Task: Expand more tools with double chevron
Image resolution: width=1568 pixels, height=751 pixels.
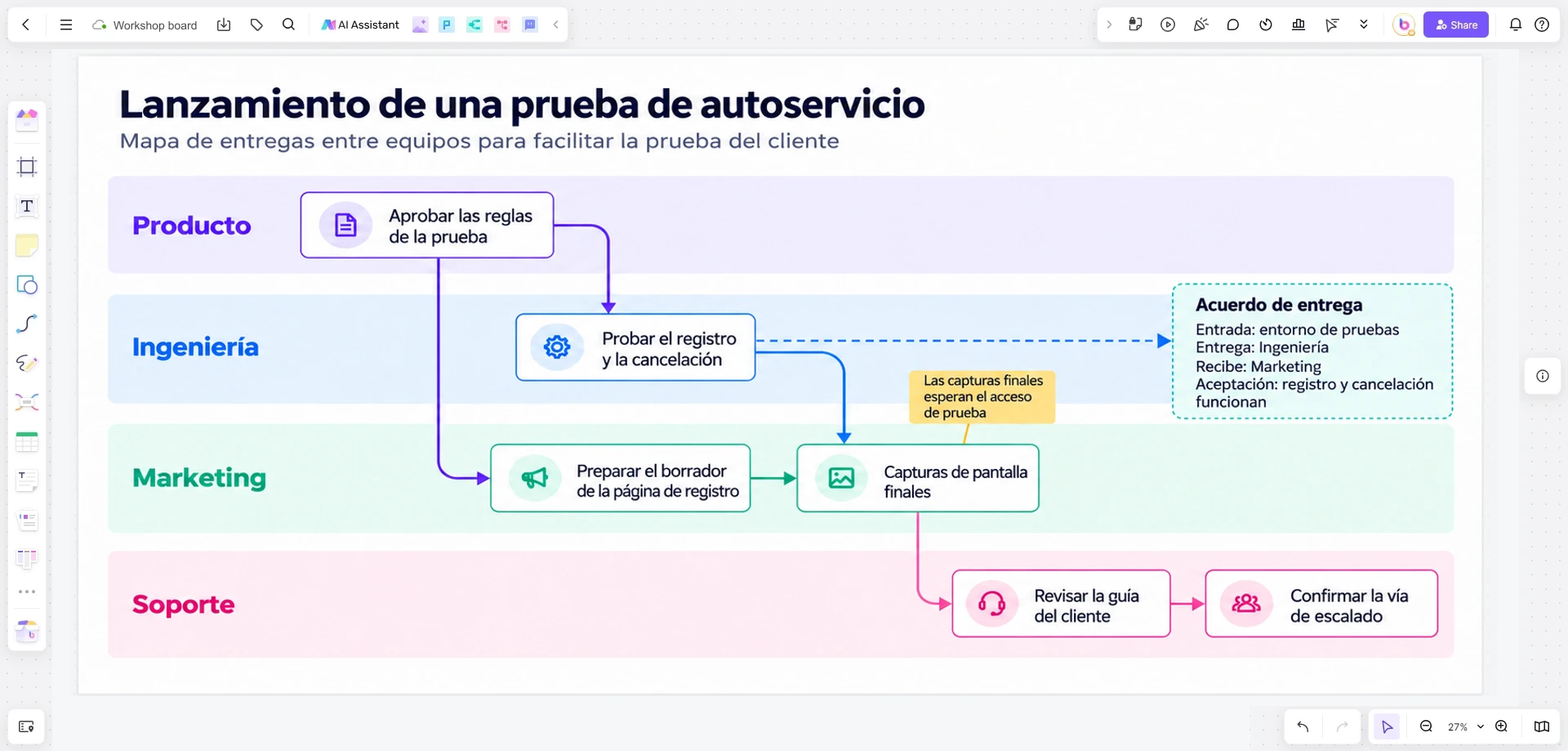Action: pyautogui.click(x=1364, y=25)
